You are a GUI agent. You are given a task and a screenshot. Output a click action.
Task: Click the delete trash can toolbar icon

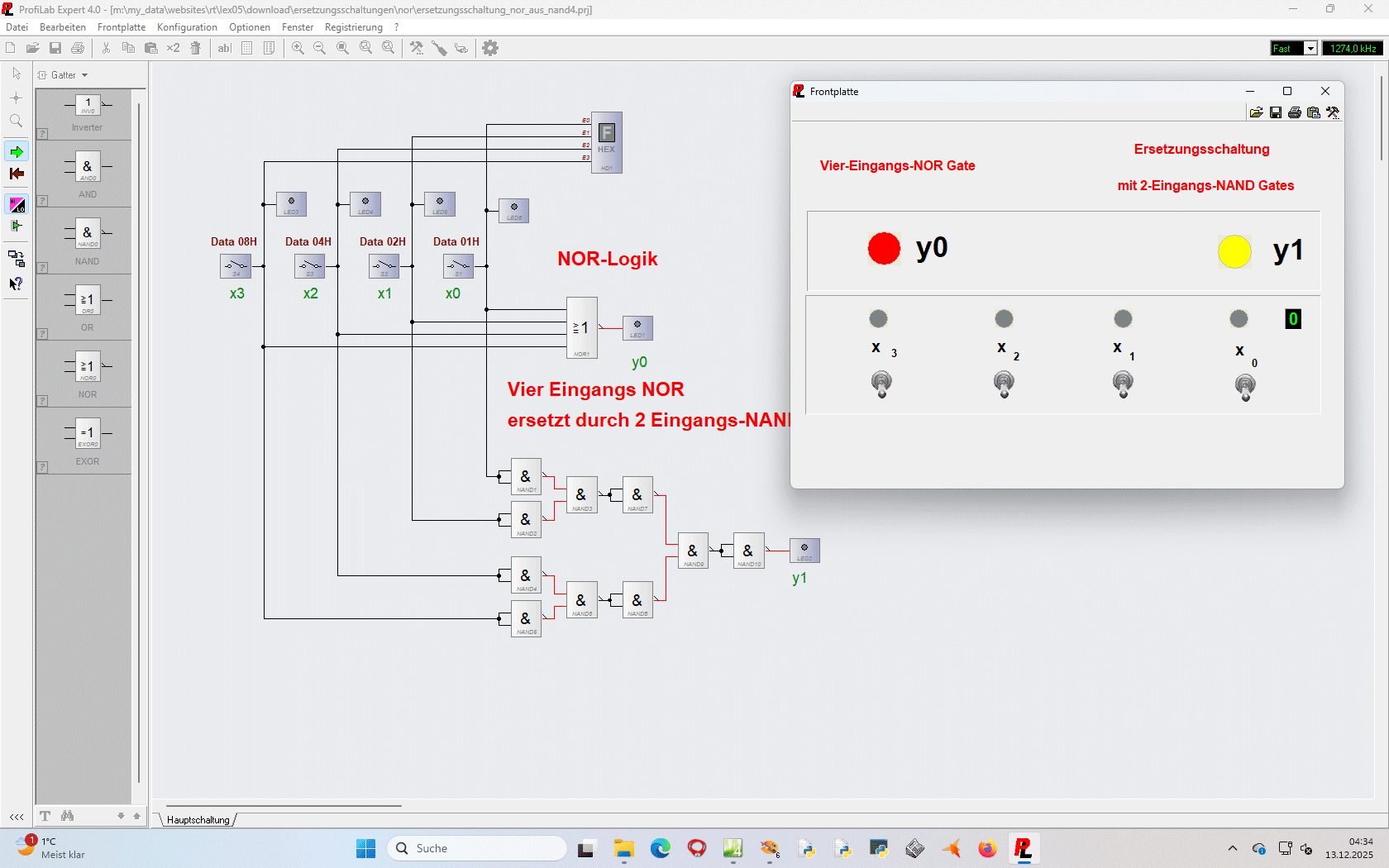click(196, 48)
